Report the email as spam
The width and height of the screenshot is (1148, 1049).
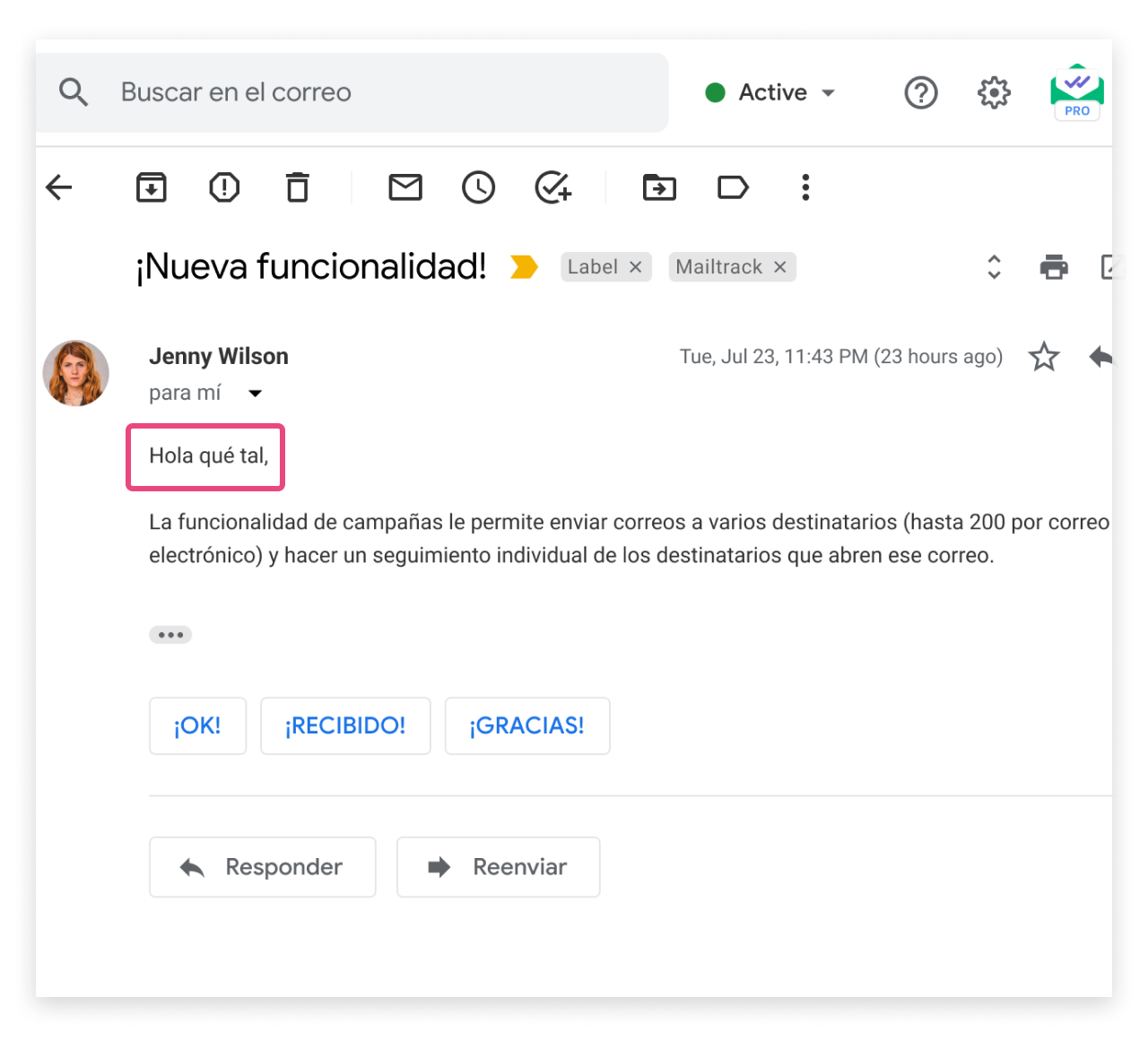coord(224,187)
